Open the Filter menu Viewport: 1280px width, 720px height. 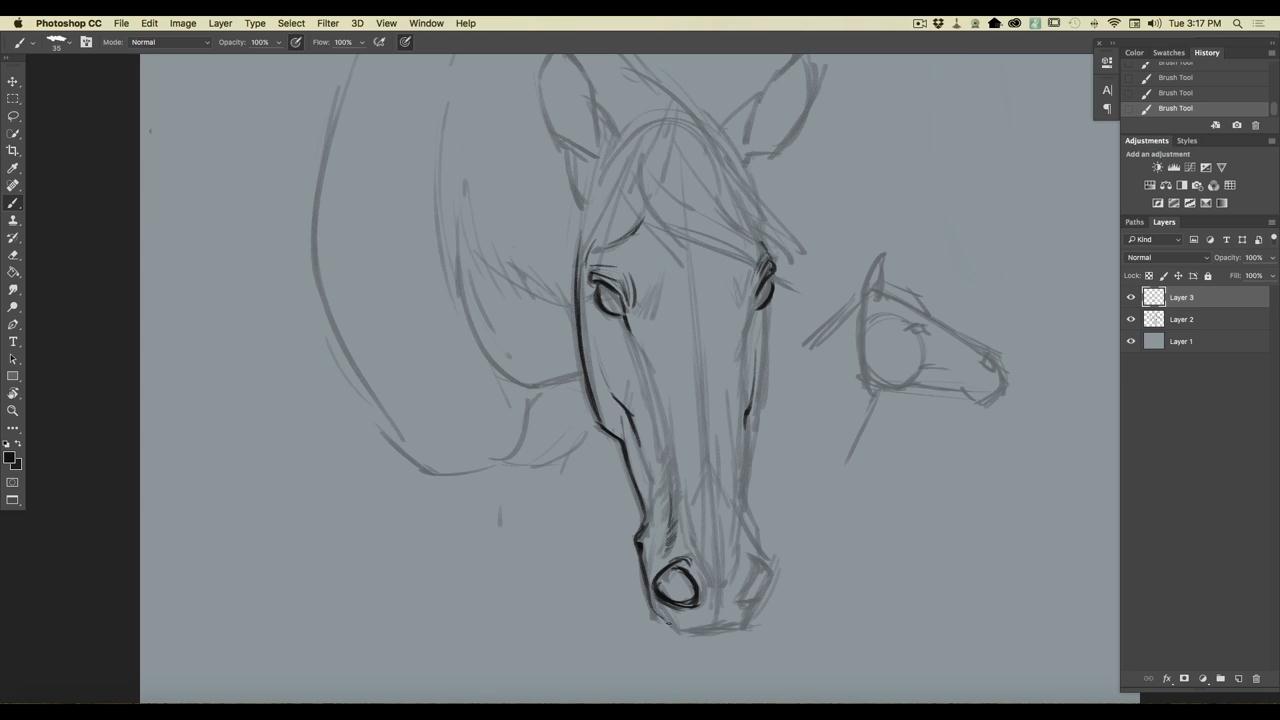click(327, 23)
